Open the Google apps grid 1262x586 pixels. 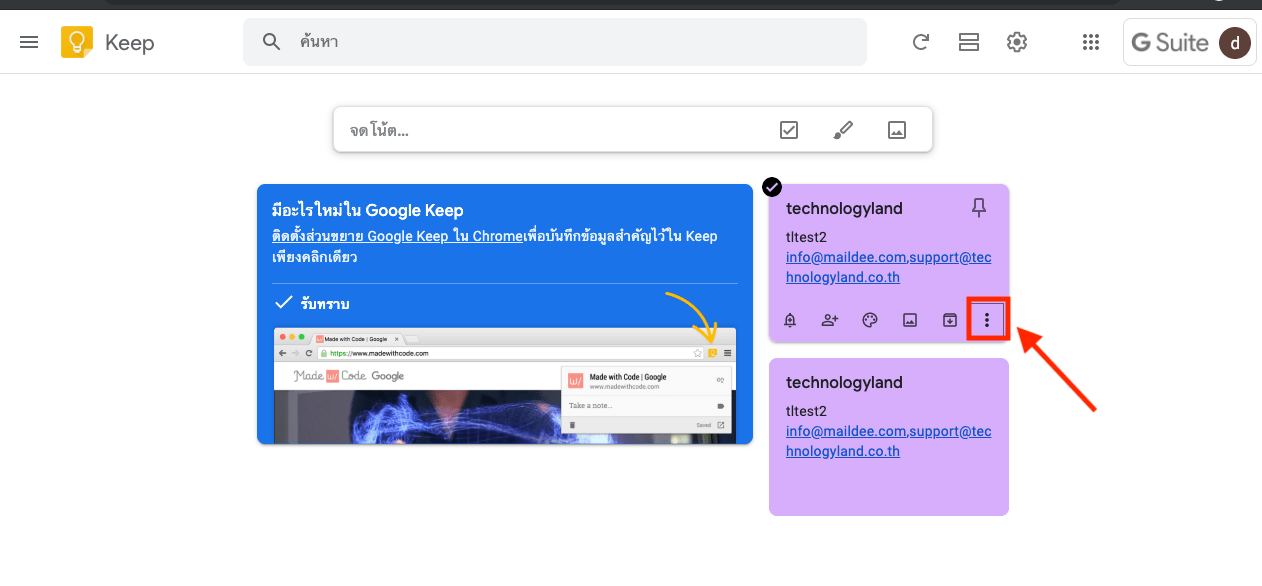click(x=1091, y=42)
